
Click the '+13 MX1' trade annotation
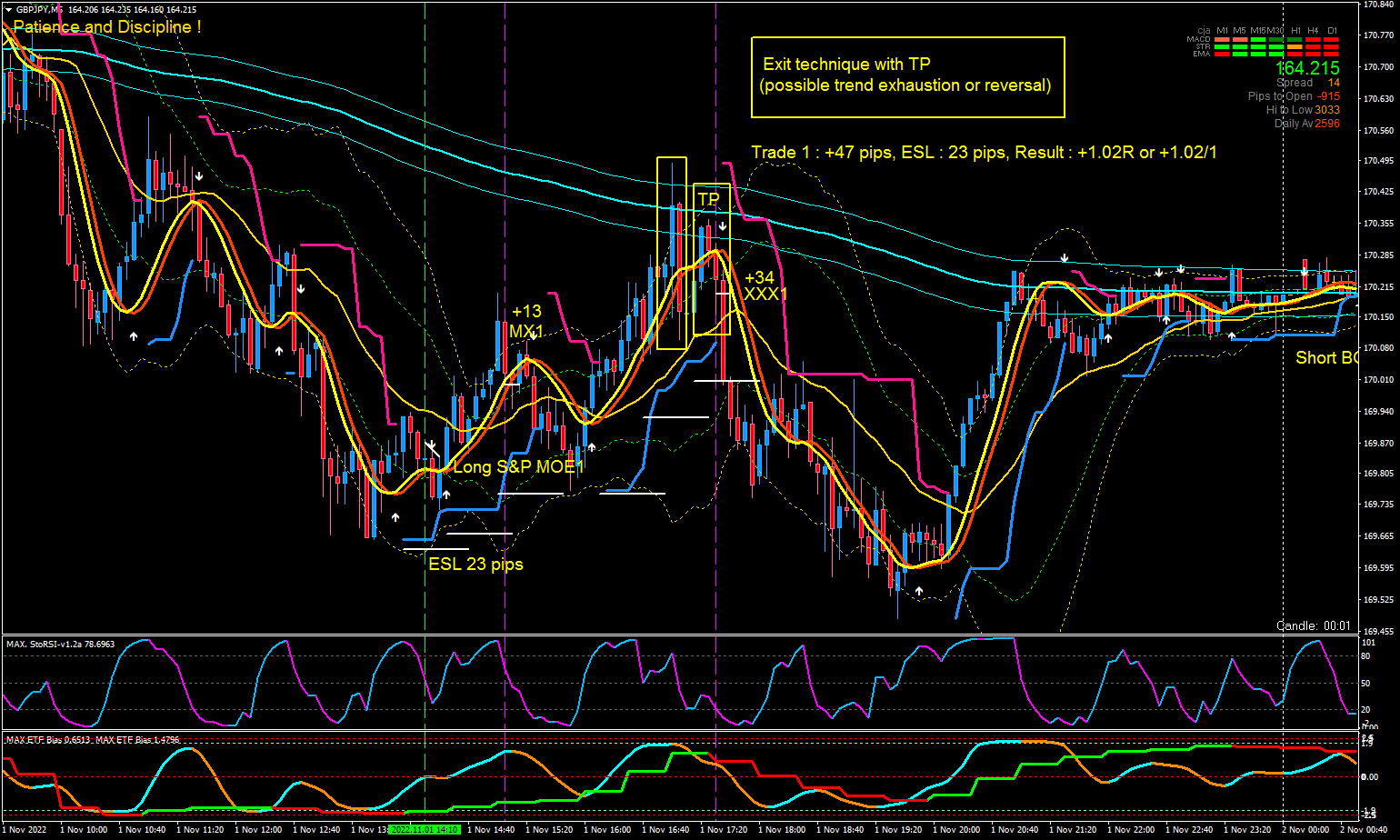click(x=526, y=322)
